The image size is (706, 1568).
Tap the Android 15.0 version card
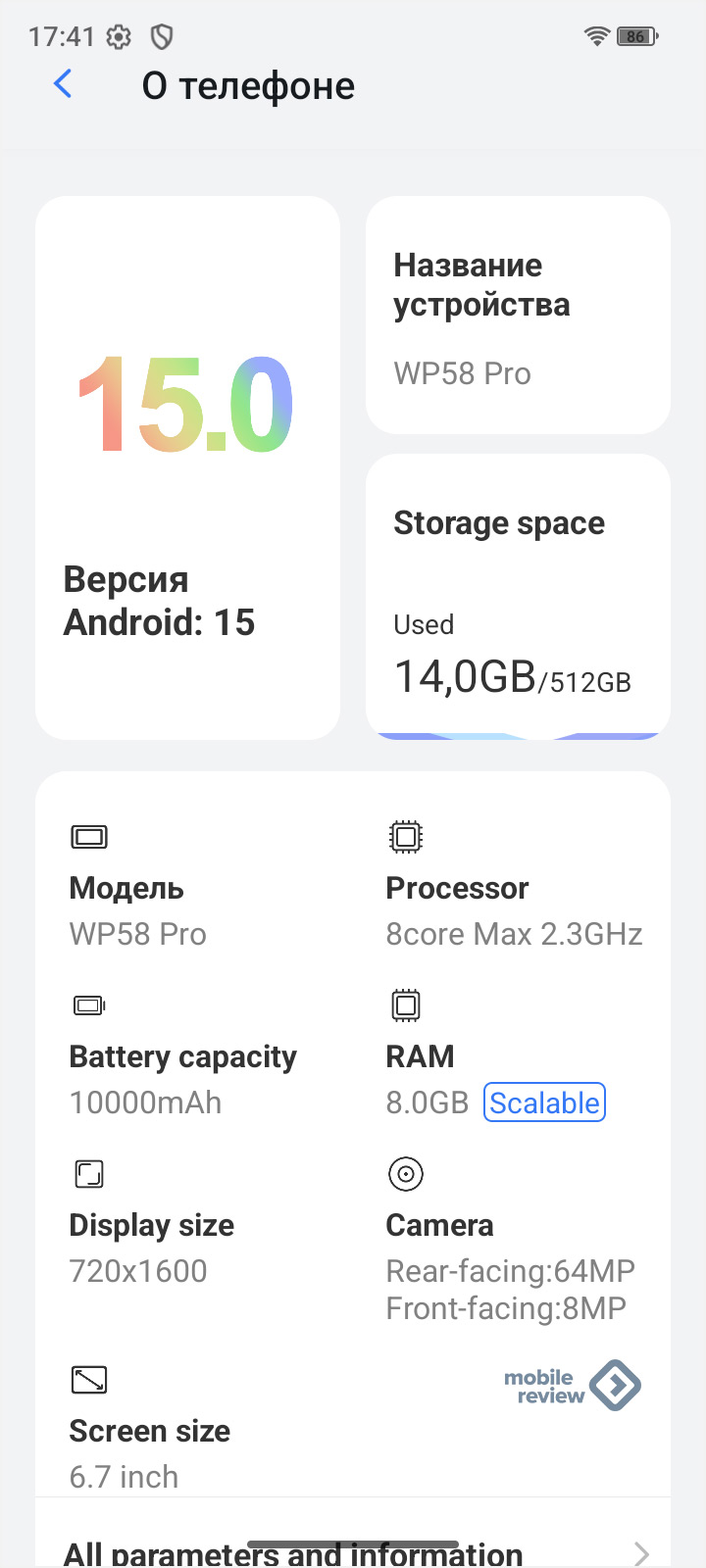tap(187, 467)
